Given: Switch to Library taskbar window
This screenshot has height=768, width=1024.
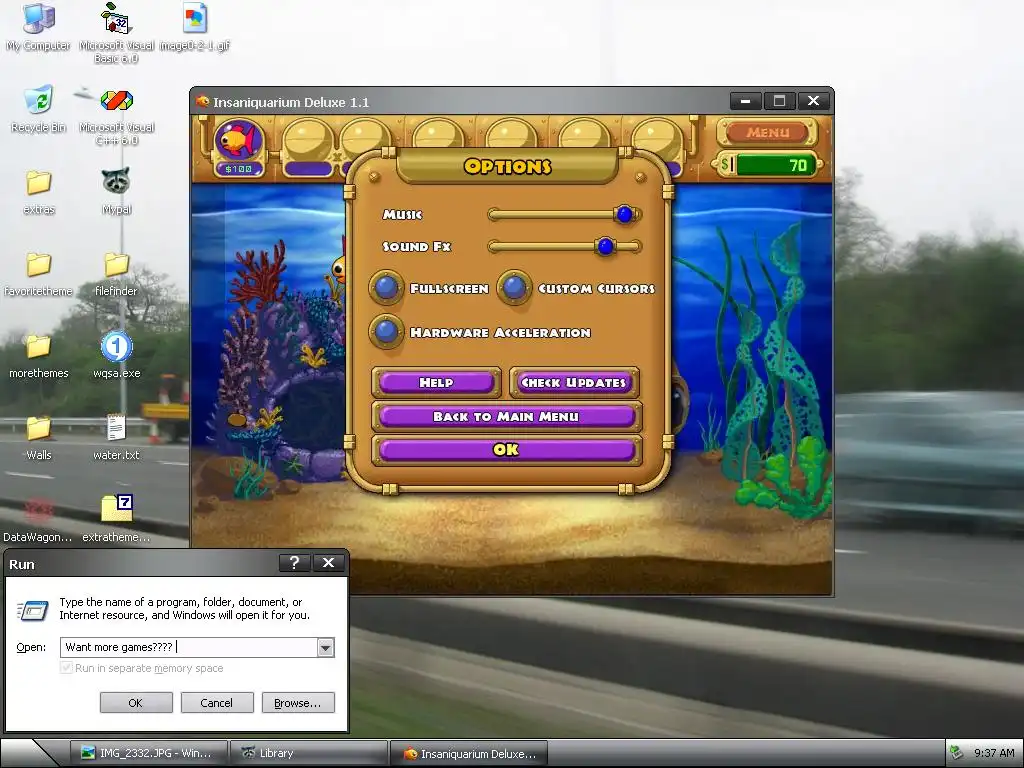Looking at the screenshot, I should (309, 753).
